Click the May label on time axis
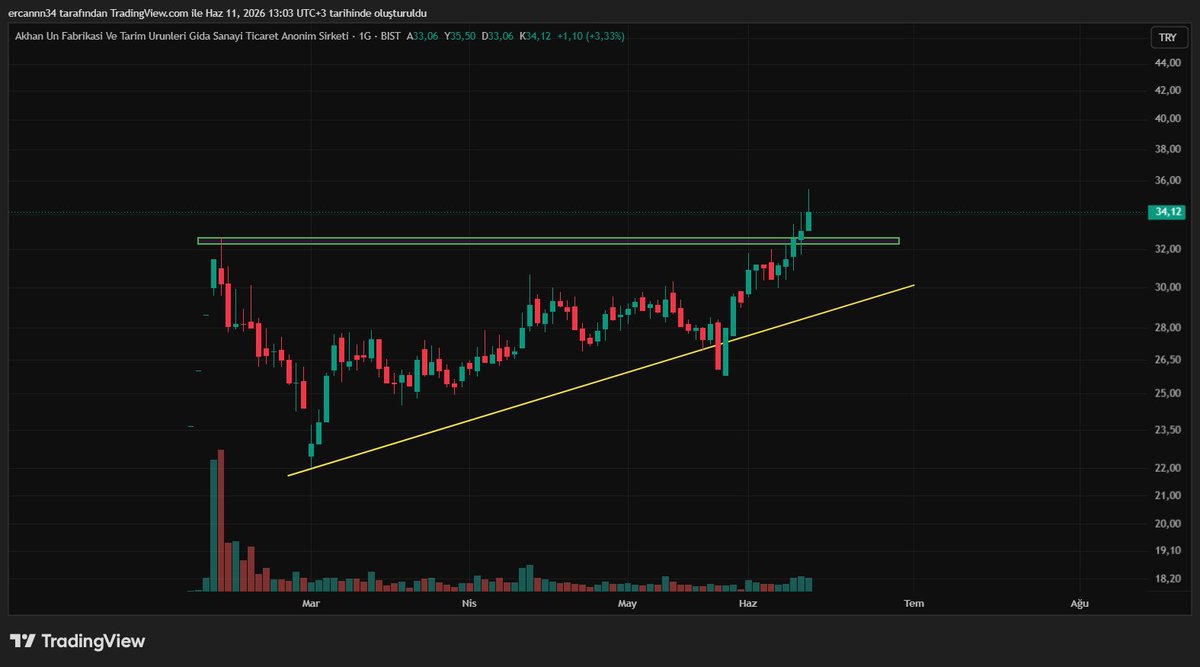 point(627,604)
